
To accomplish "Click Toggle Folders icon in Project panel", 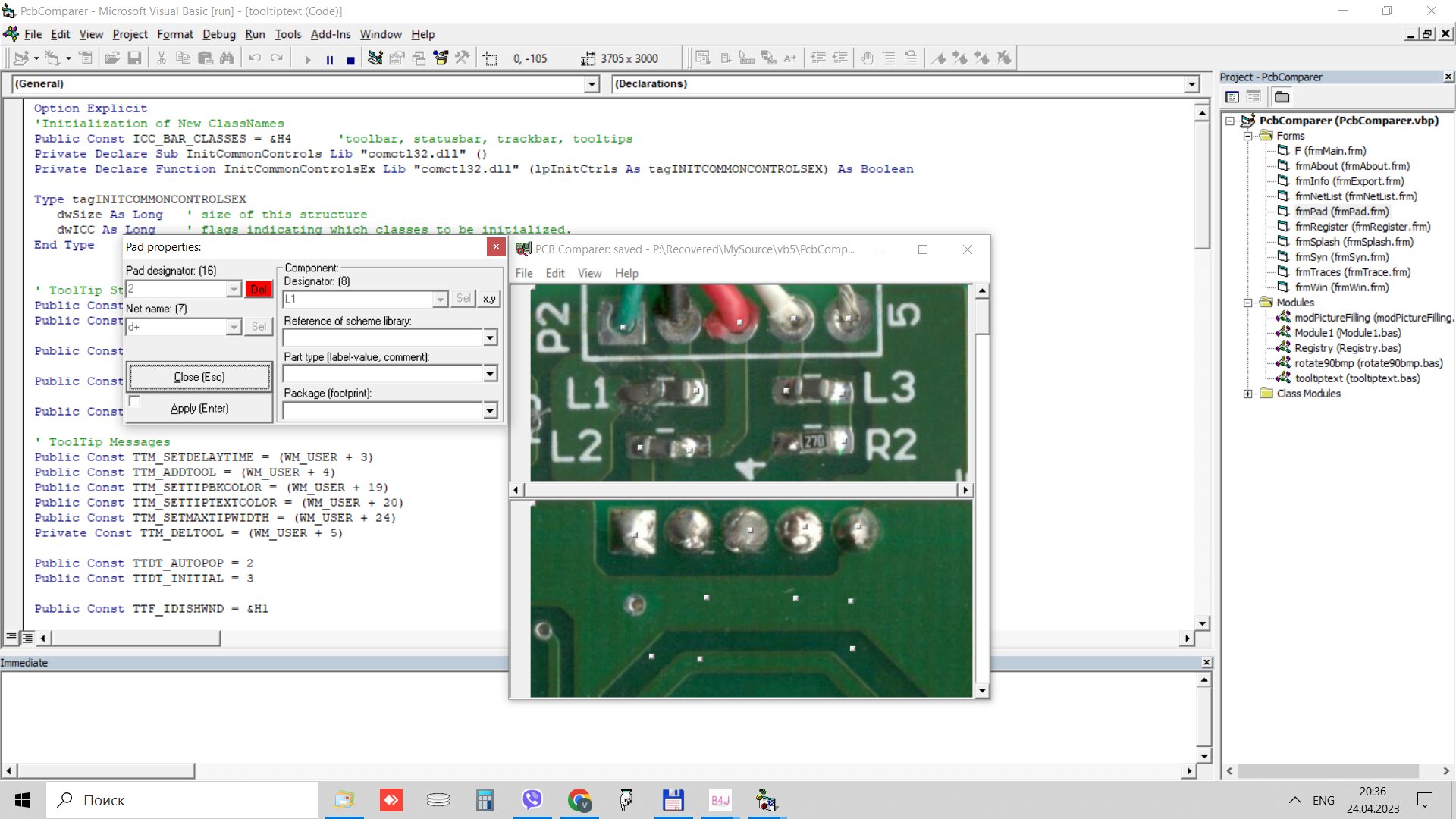I will click(x=1282, y=97).
